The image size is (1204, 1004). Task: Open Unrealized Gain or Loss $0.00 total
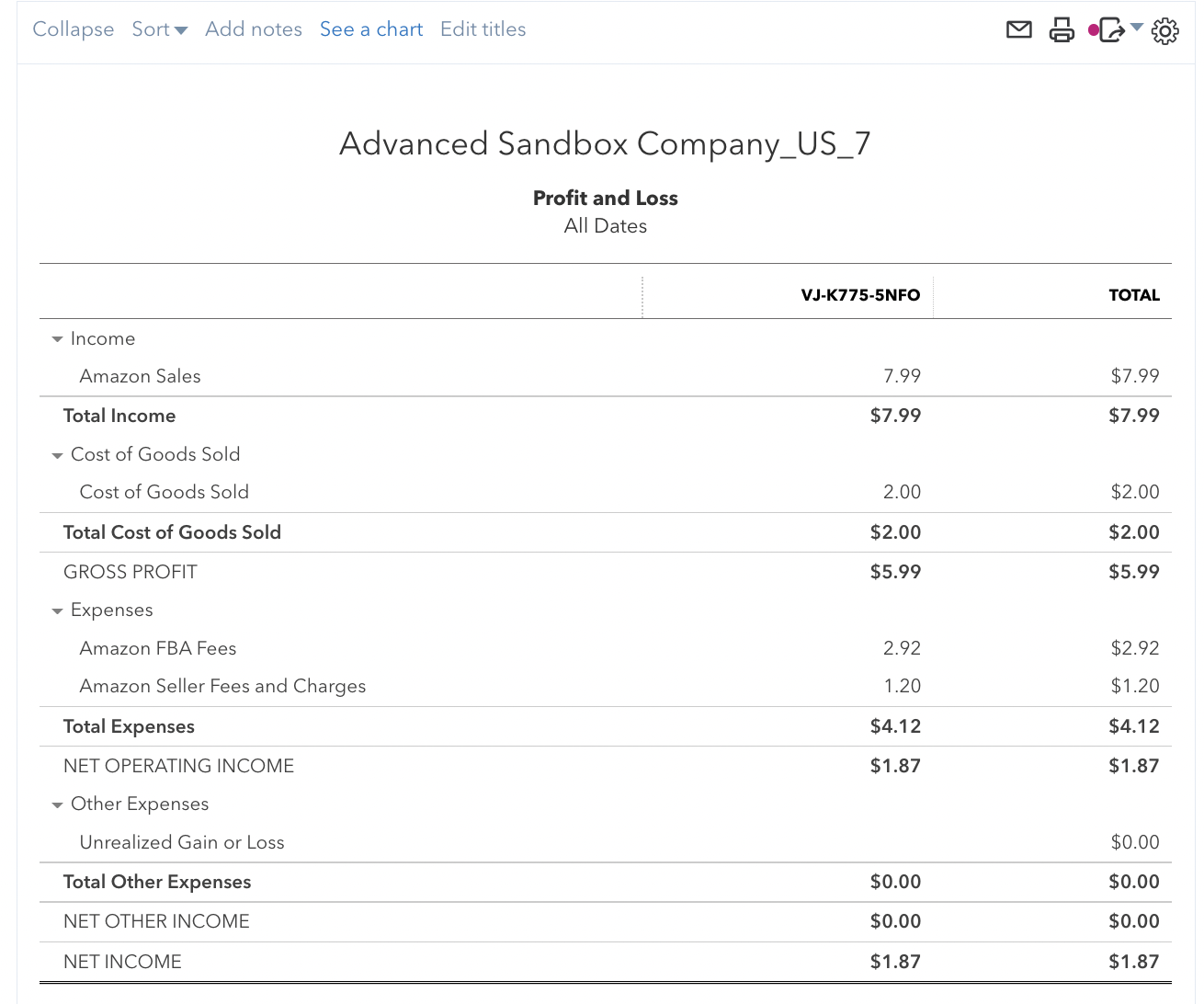[x=1135, y=842]
